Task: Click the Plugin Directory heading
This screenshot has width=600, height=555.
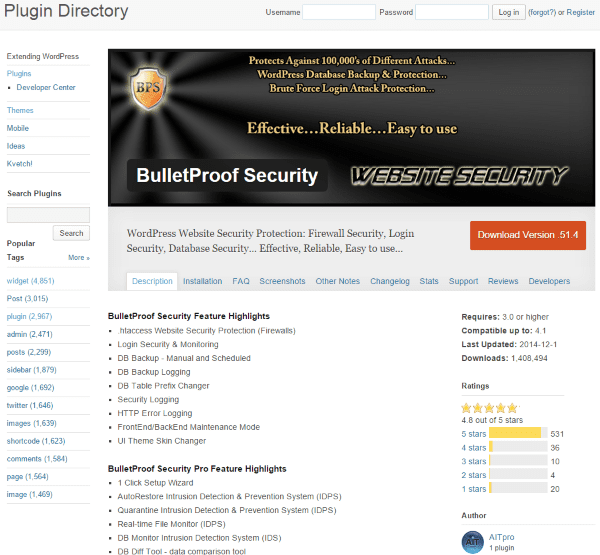Action: (66, 11)
